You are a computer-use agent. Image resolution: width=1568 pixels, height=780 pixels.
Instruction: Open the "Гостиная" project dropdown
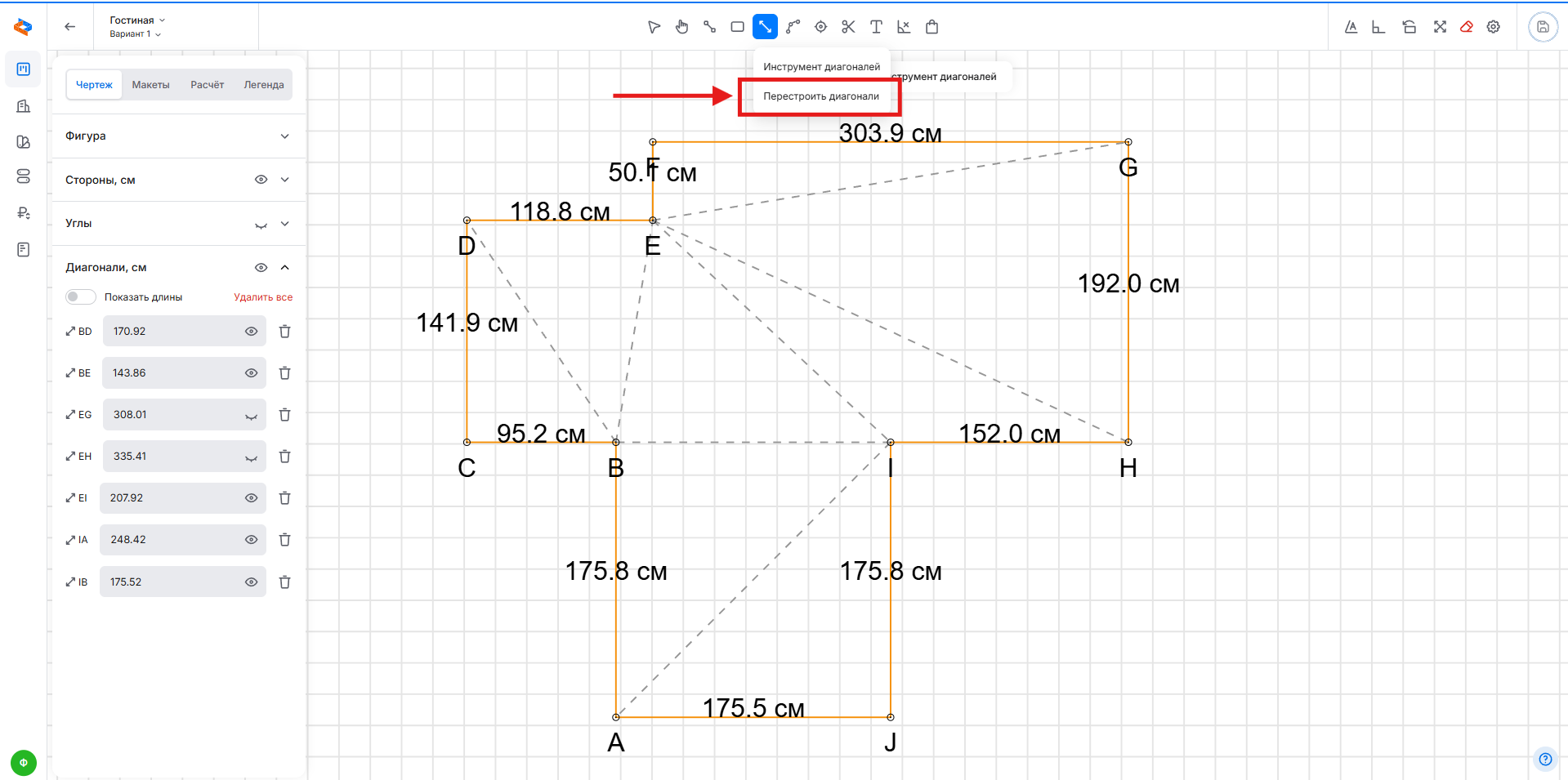pos(137,20)
